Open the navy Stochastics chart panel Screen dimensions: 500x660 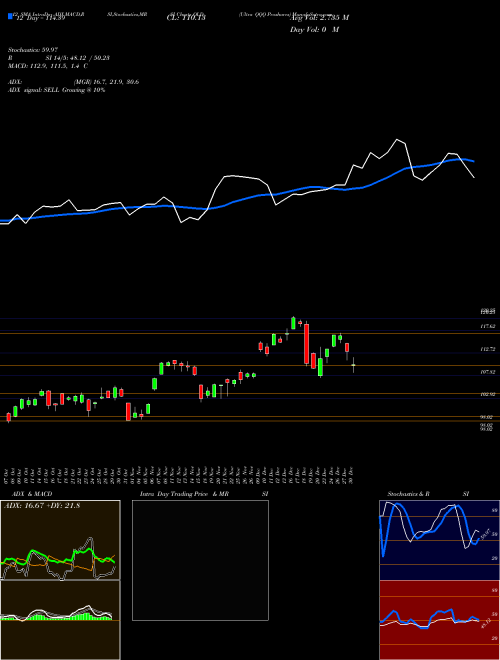click(x=439, y=540)
